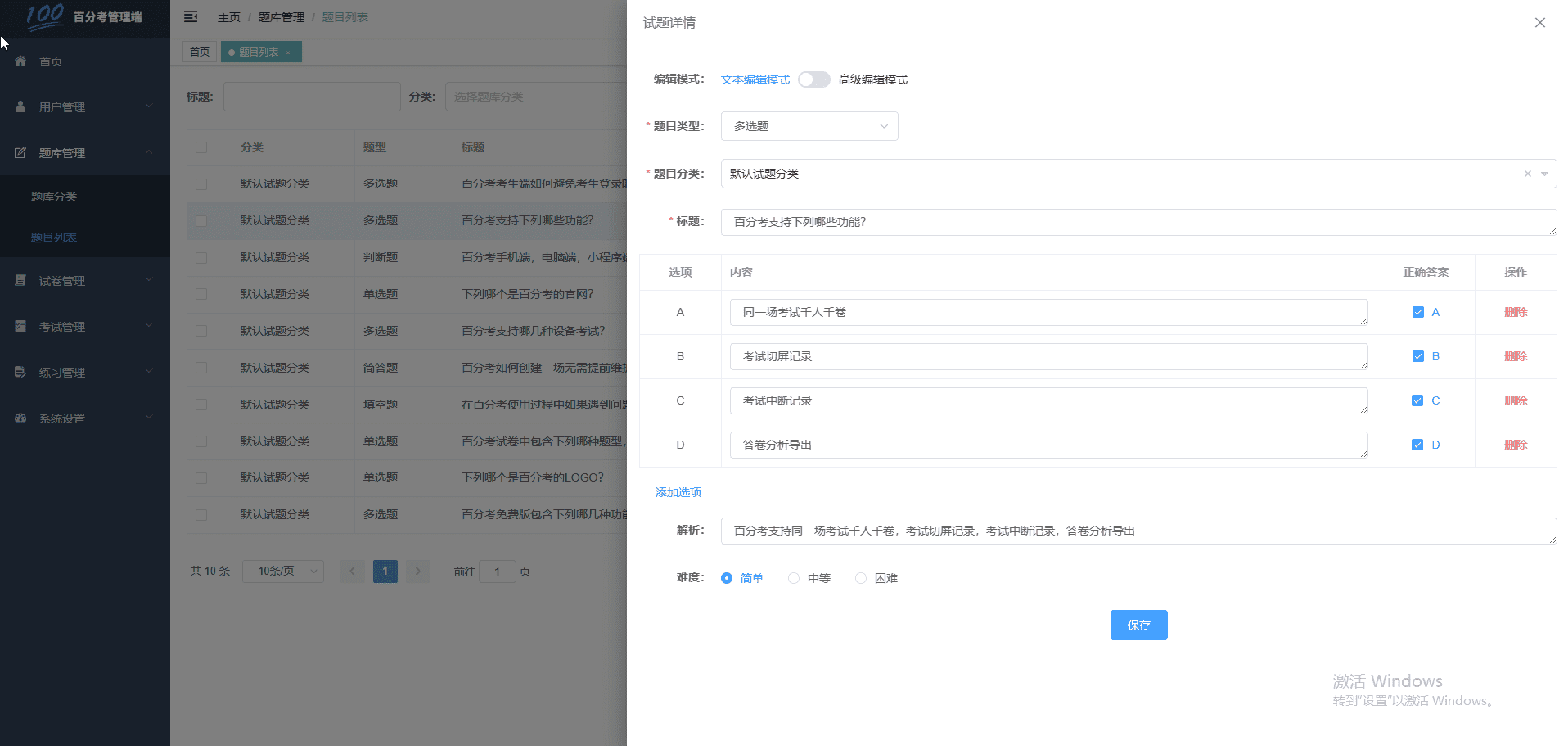This screenshot has width=1568, height=746.
Task: Enable the 高级编辑模式 switch
Action: 813,79
